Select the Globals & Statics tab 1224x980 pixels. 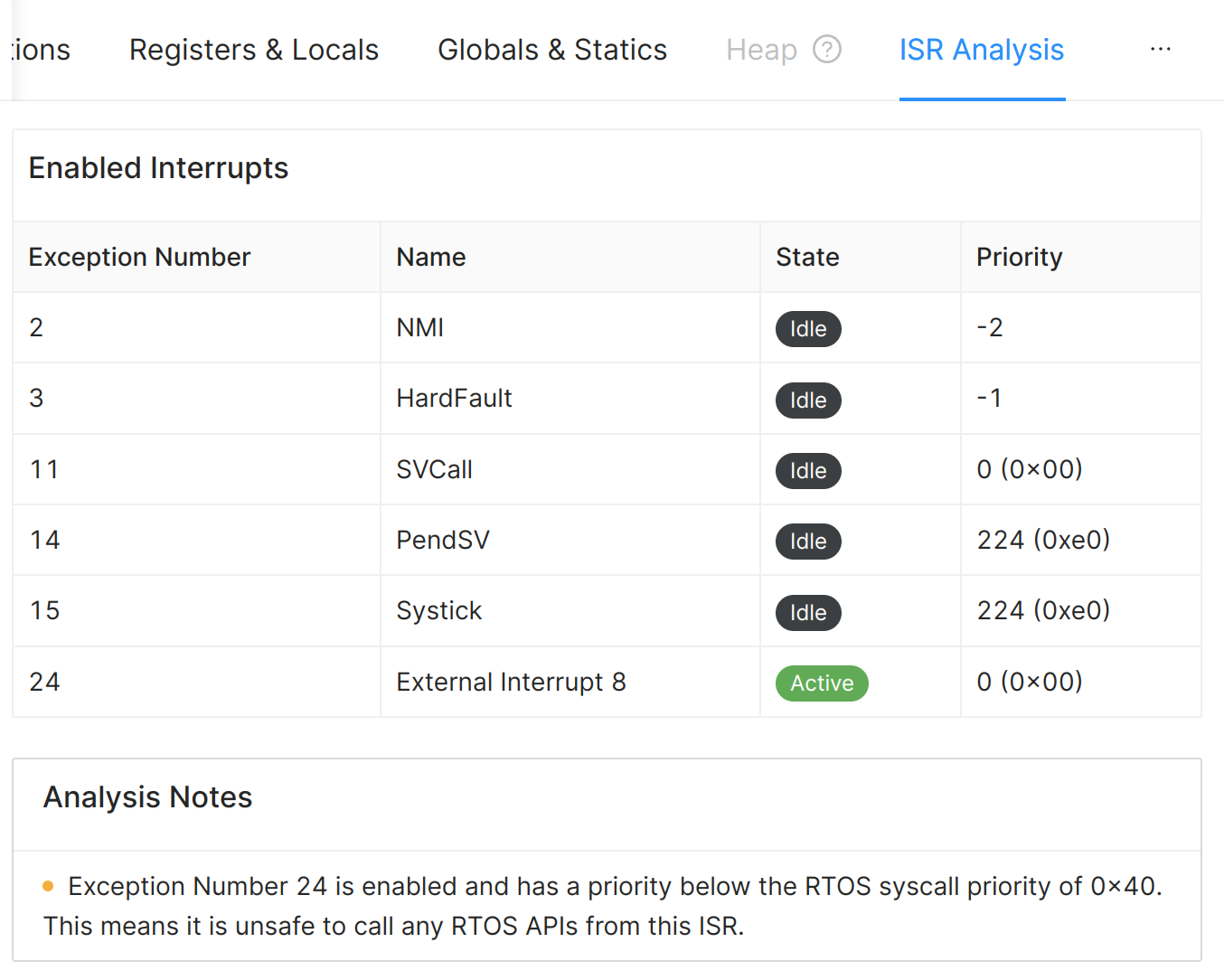[551, 50]
